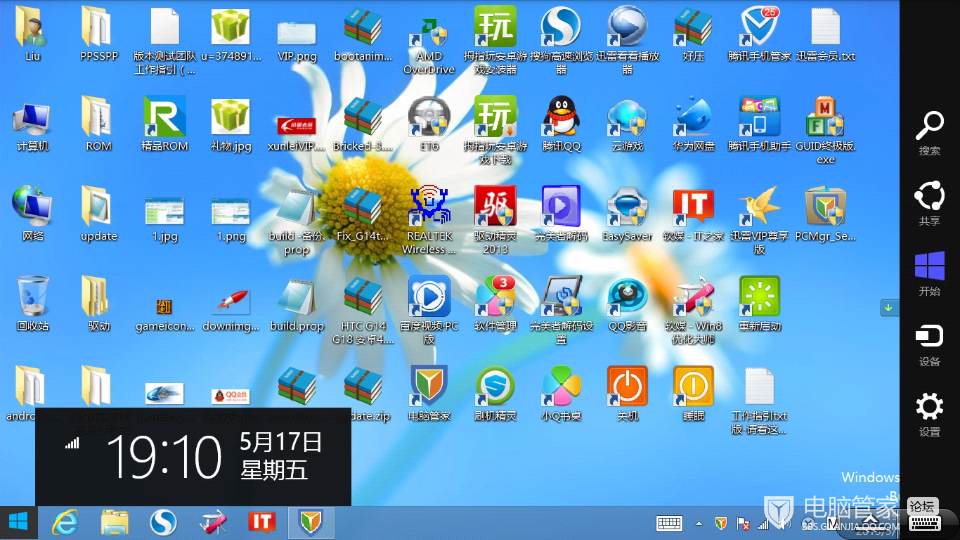
Task: Open Sogou browser from the taskbar
Action: (x=163, y=522)
